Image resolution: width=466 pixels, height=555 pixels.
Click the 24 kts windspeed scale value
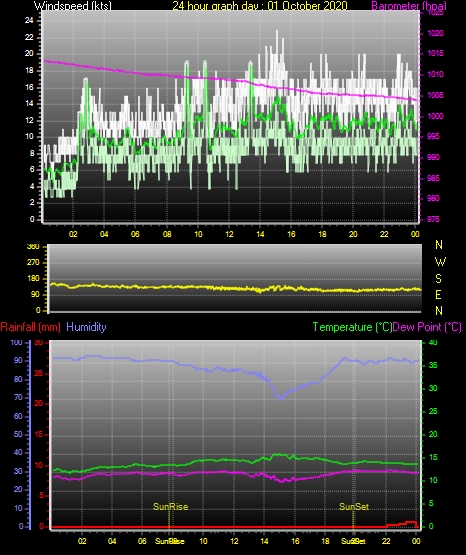point(29,21)
